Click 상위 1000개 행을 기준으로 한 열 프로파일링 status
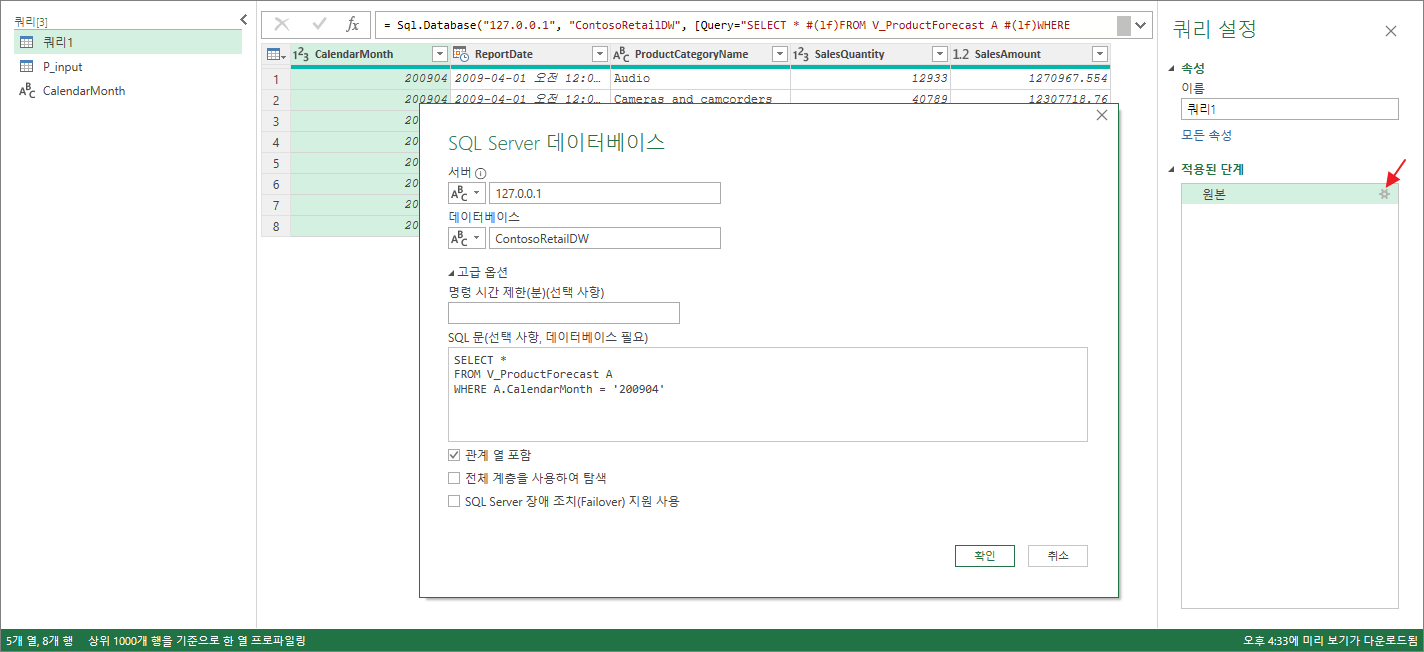 click(x=197, y=640)
